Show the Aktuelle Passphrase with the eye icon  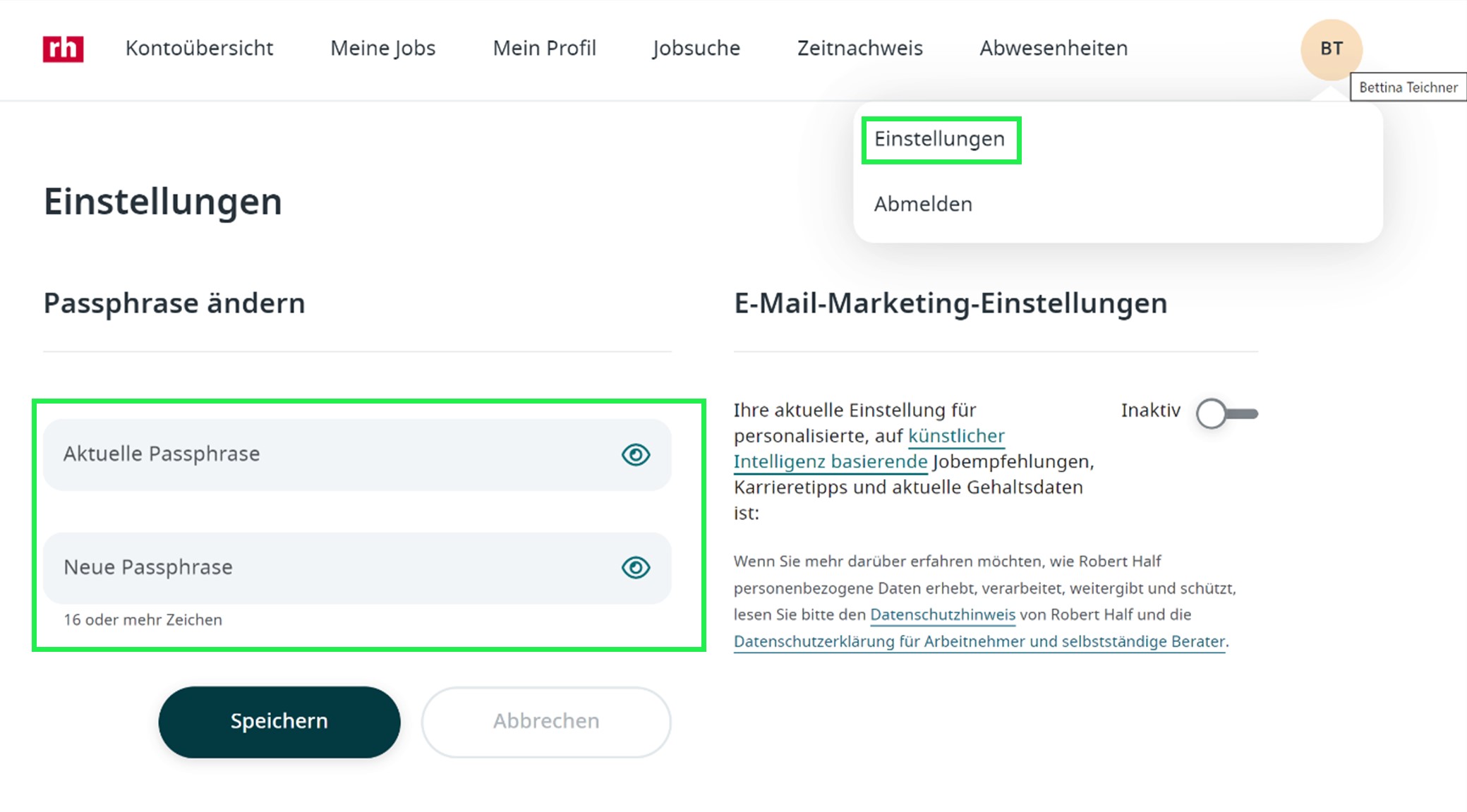(635, 455)
